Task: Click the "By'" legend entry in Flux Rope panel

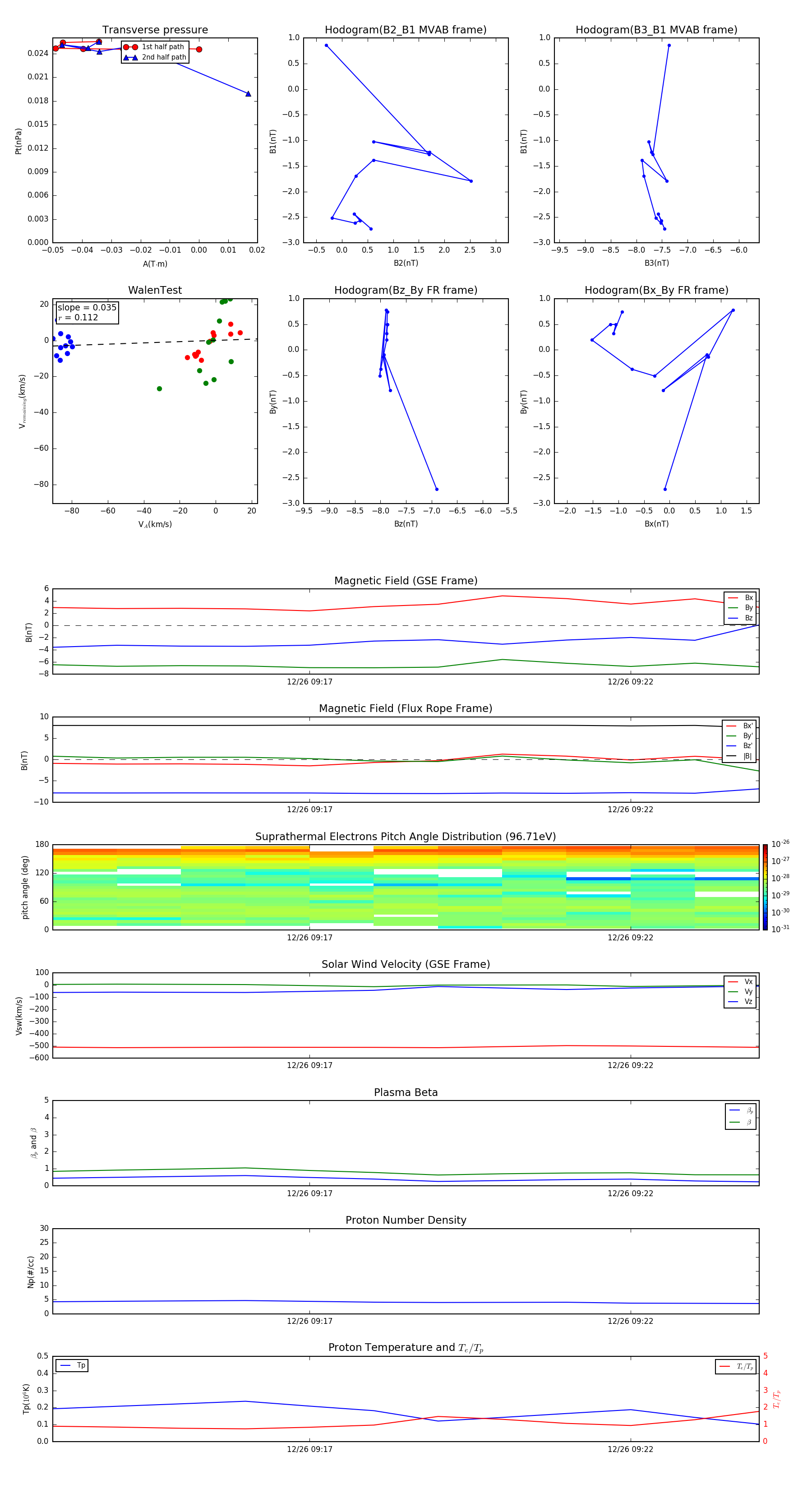Action: 739,736
